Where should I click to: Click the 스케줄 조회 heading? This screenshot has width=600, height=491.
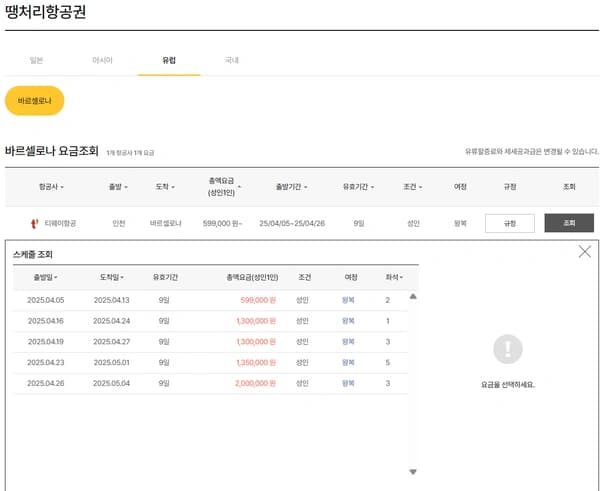[33, 254]
